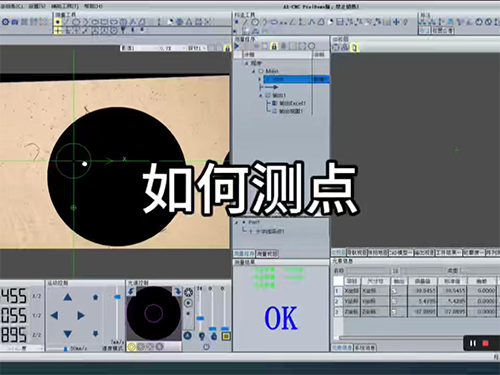The height and width of the screenshot is (375, 500).
Task: Move the stage down with down arrow
Action: pyautogui.click(x=68, y=334)
